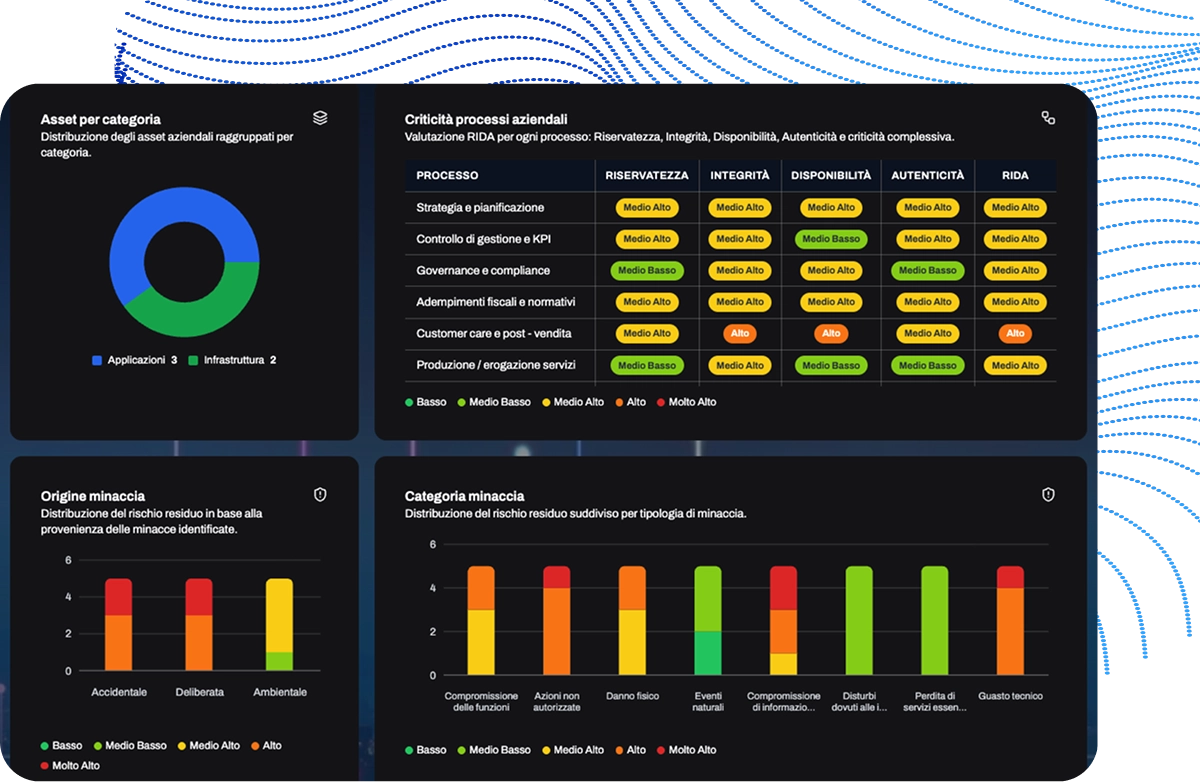Click the Deliberata axis label

coord(199,692)
